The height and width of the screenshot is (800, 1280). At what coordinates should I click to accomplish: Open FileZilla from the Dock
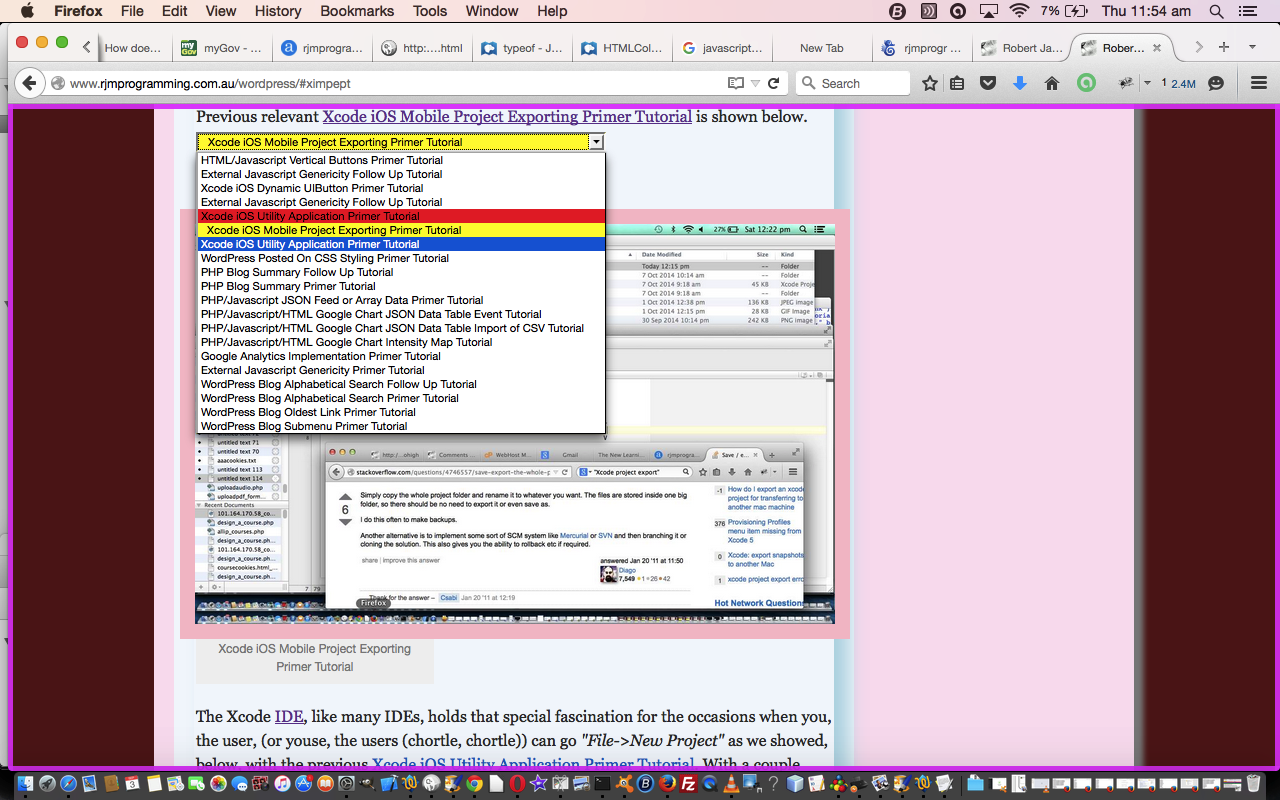click(689, 784)
